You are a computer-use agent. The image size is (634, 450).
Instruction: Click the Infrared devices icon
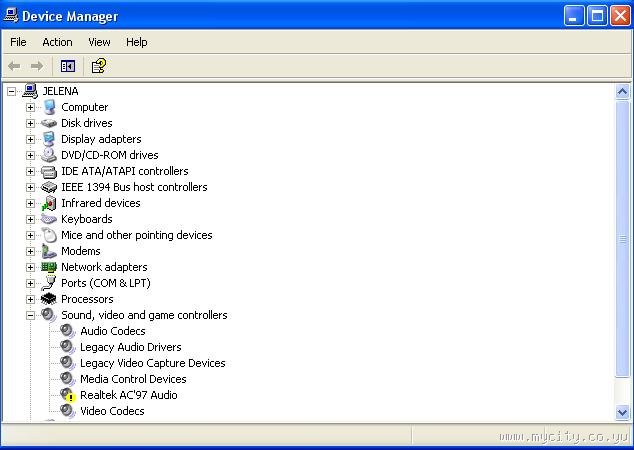pyautogui.click(x=49, y=203)
